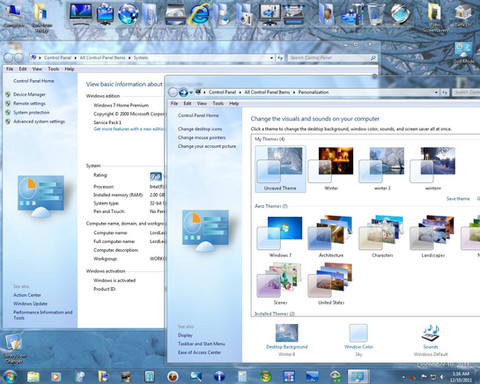
Task: Open Device Manager link
Action: (x=29, y=94)
